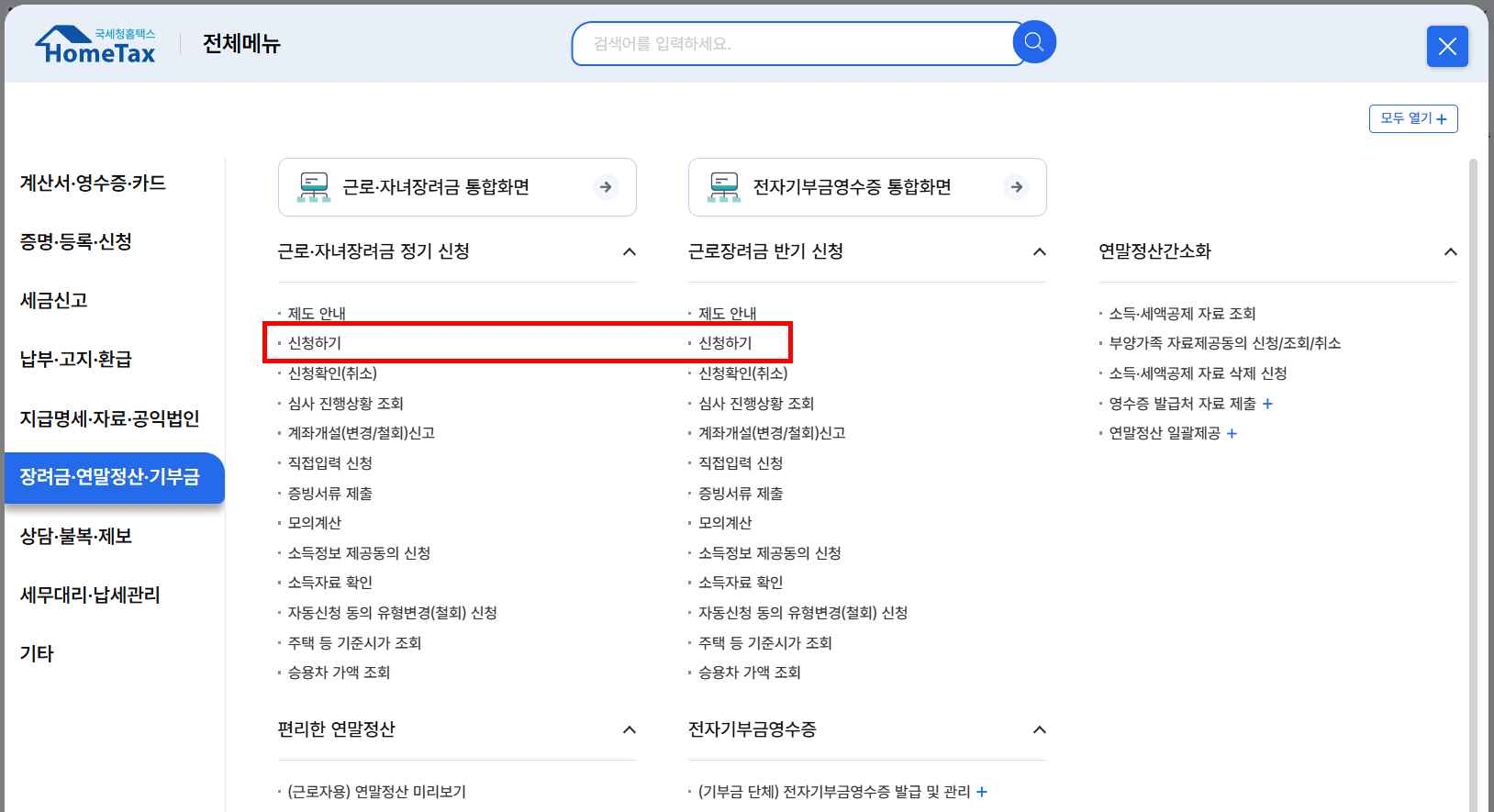Open 주택 등 기준시가 조회 under 정기 신청
The height and width of the screenshot is (812, 1494).
pyautogui.click(x=354, y=643)
